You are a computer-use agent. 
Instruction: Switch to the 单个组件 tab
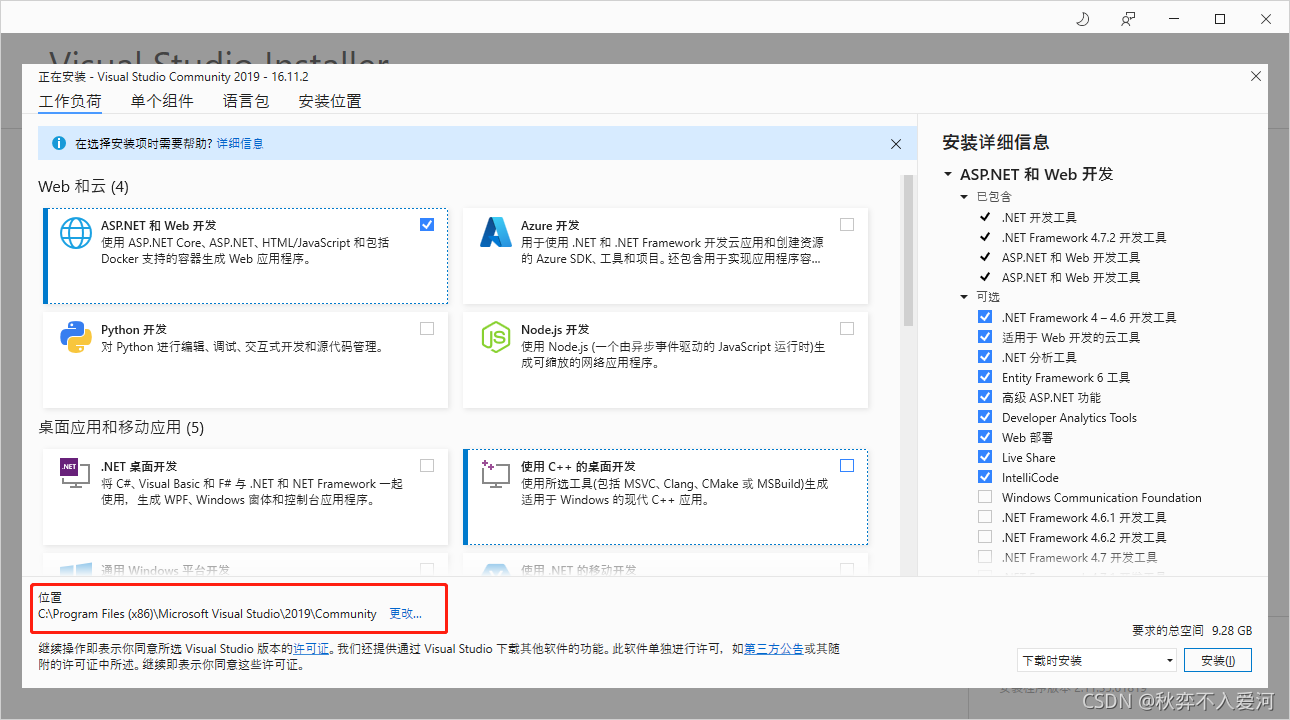pos(162,101)
